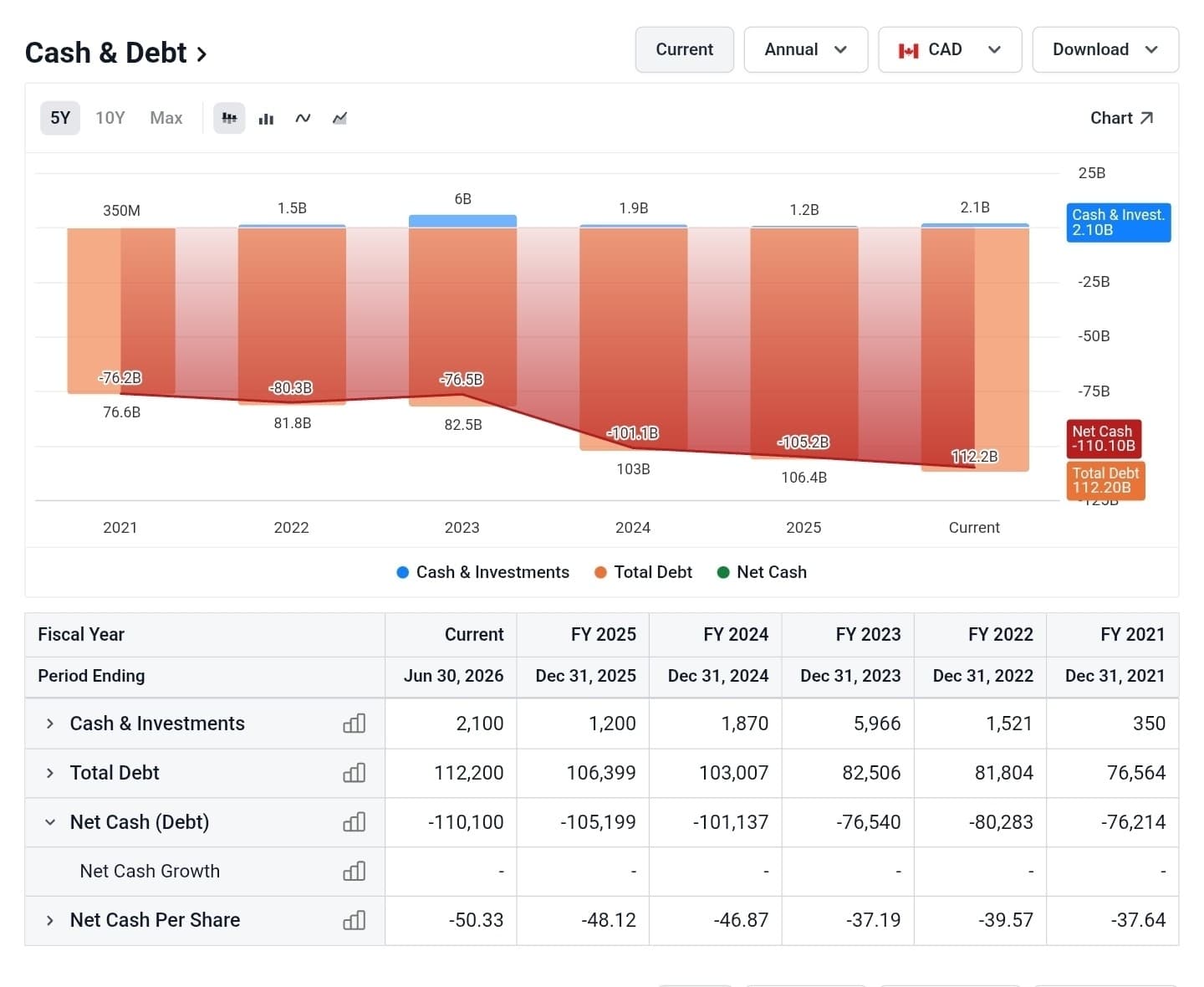Click the 6B label above 2023 bar
This screenshot has height=987, width=1204.
click(x=463, y=199)
